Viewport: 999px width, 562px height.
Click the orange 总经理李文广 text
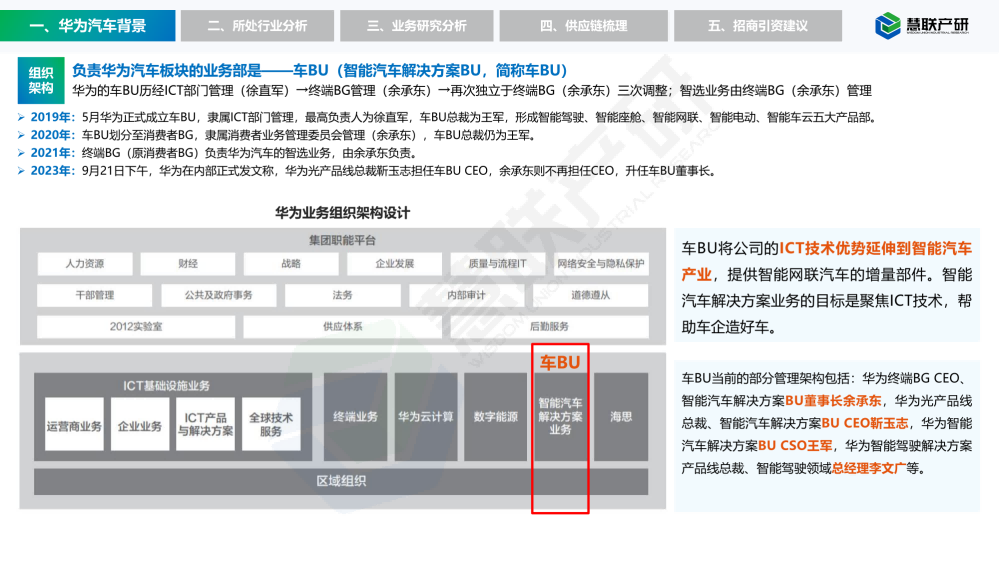868,468
